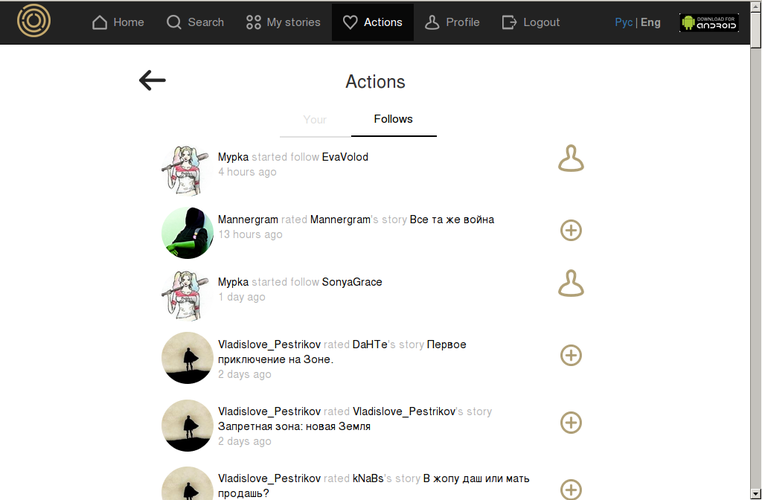Click plus icon for Запретная зона row
Viewport: 762px width, 500px height.
click(x=571, y=422)
